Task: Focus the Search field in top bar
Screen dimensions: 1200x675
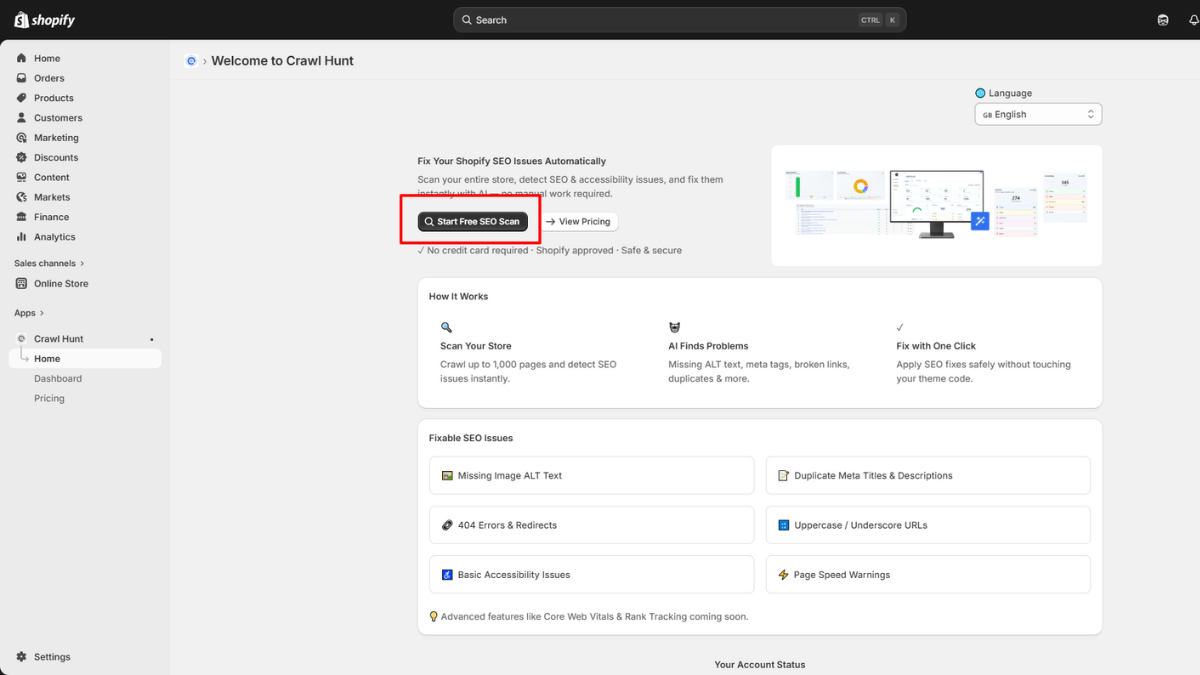Action: pos(680,20)
